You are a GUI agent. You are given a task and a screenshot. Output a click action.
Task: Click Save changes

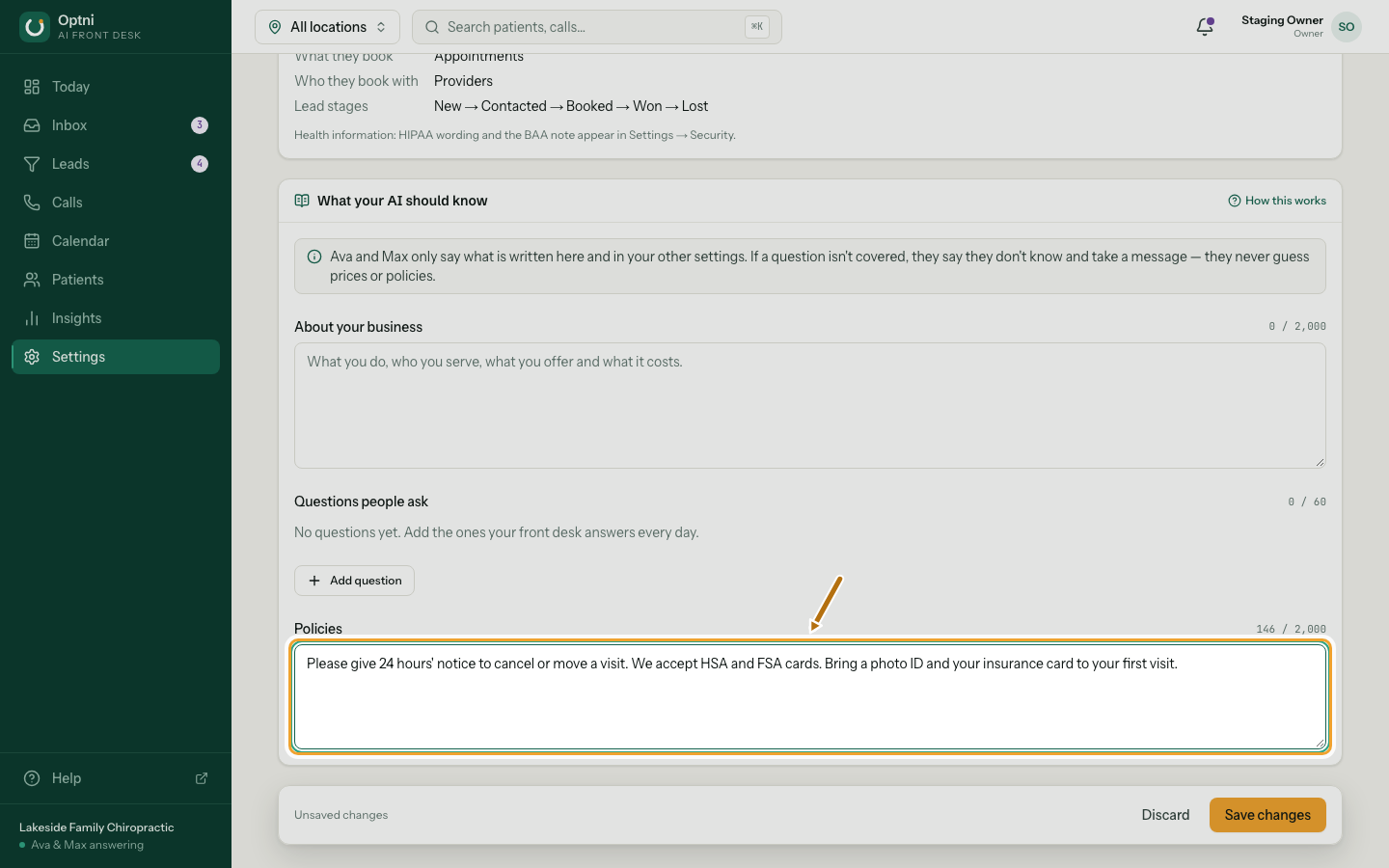[x=1267, y=815]
